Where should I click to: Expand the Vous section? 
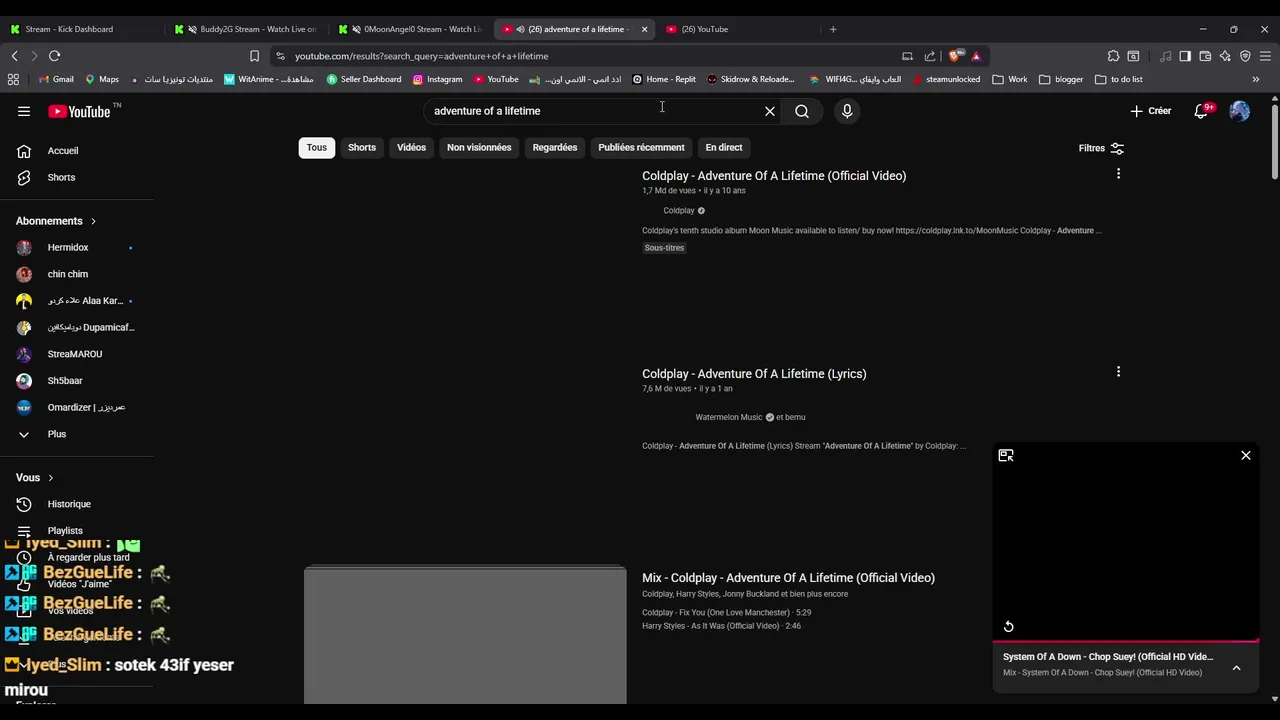(x=35, y=478)
